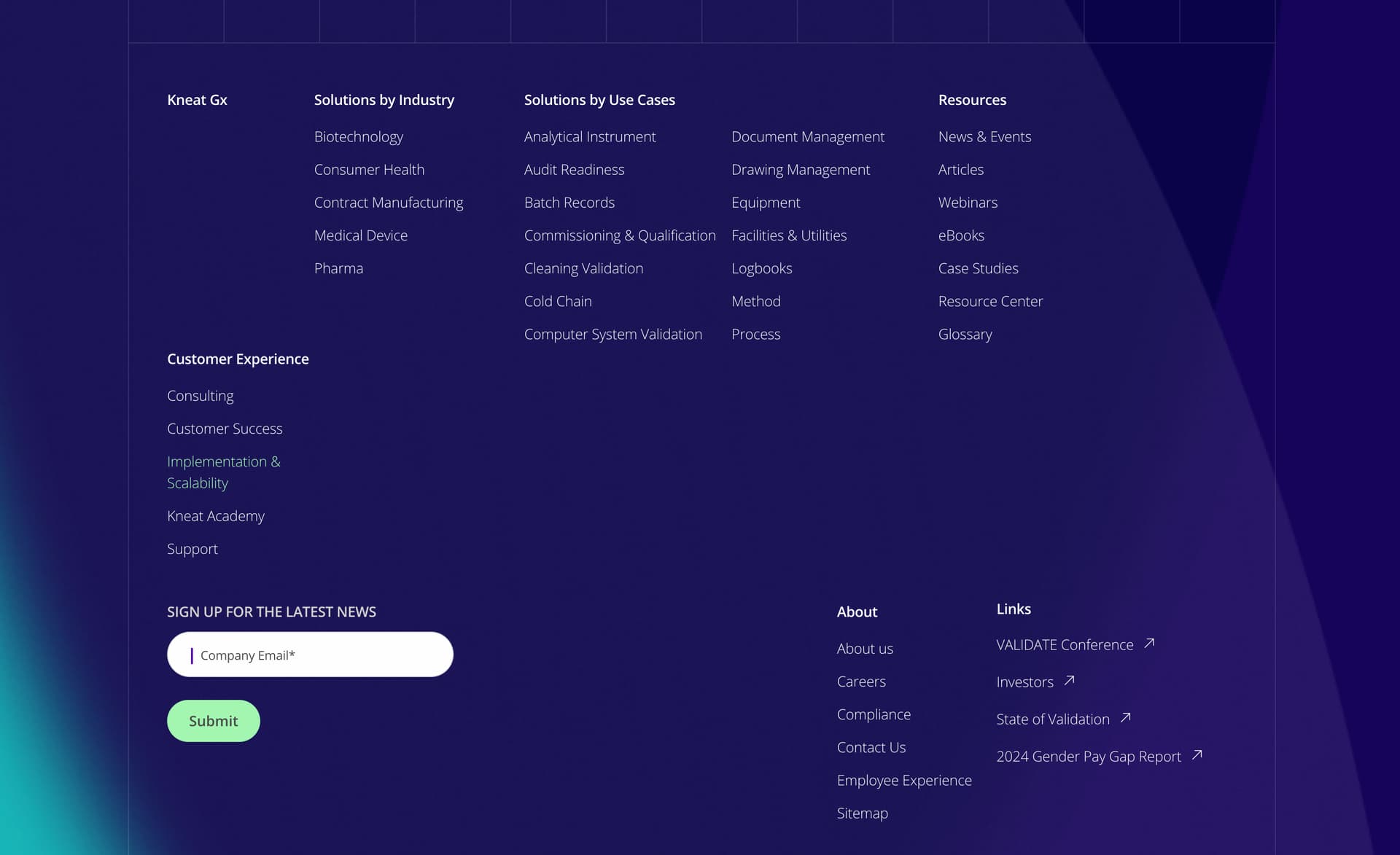Viewport: 1400px width, 855px height.
Task: Browse the eBooks page
Action: tap(962, 235)
